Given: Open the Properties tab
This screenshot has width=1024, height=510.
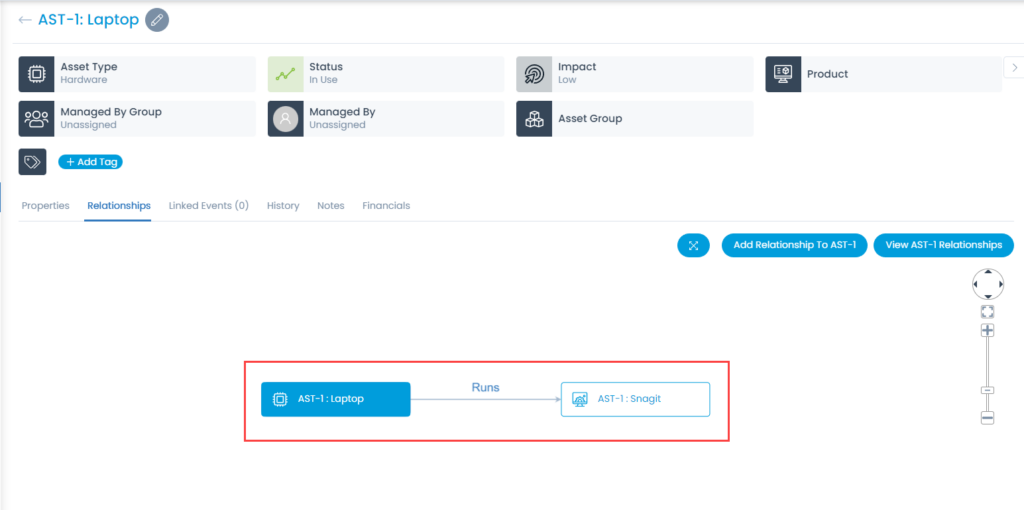Looking at the screenshot, I should 46,206.
